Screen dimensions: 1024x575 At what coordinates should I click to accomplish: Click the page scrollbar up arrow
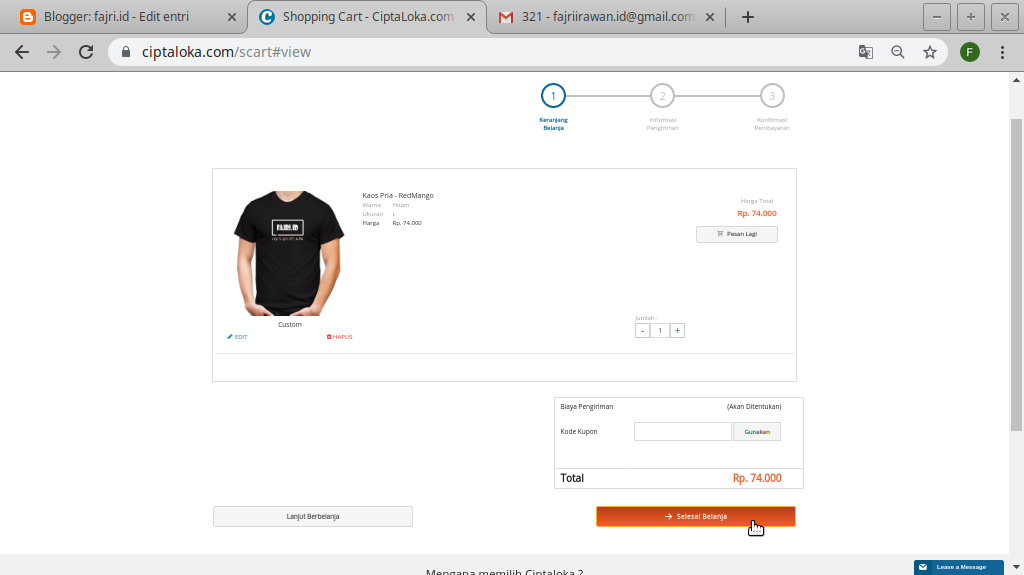click(1016, 80)
